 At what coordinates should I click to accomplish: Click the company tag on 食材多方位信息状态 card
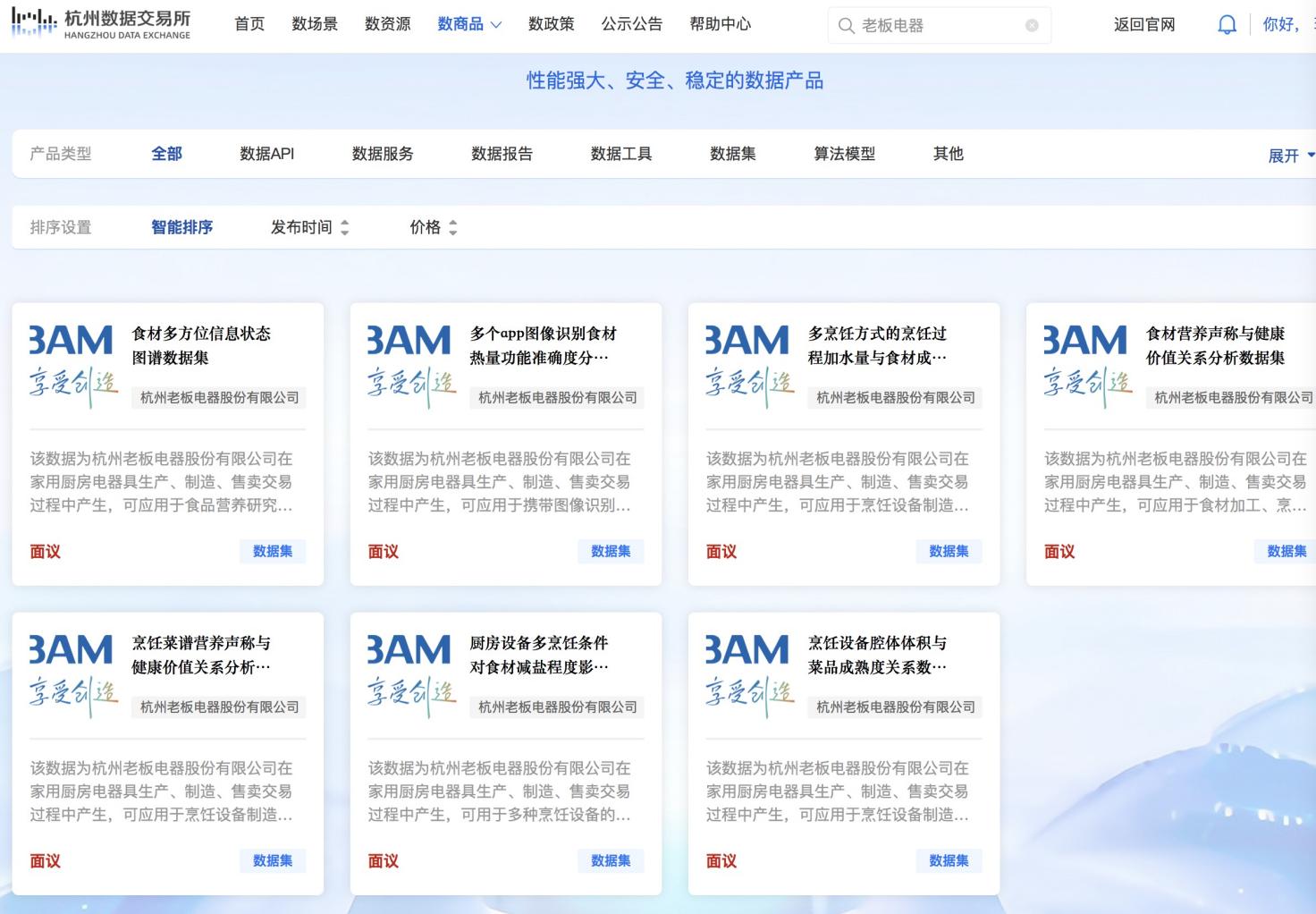coord(219,398)
